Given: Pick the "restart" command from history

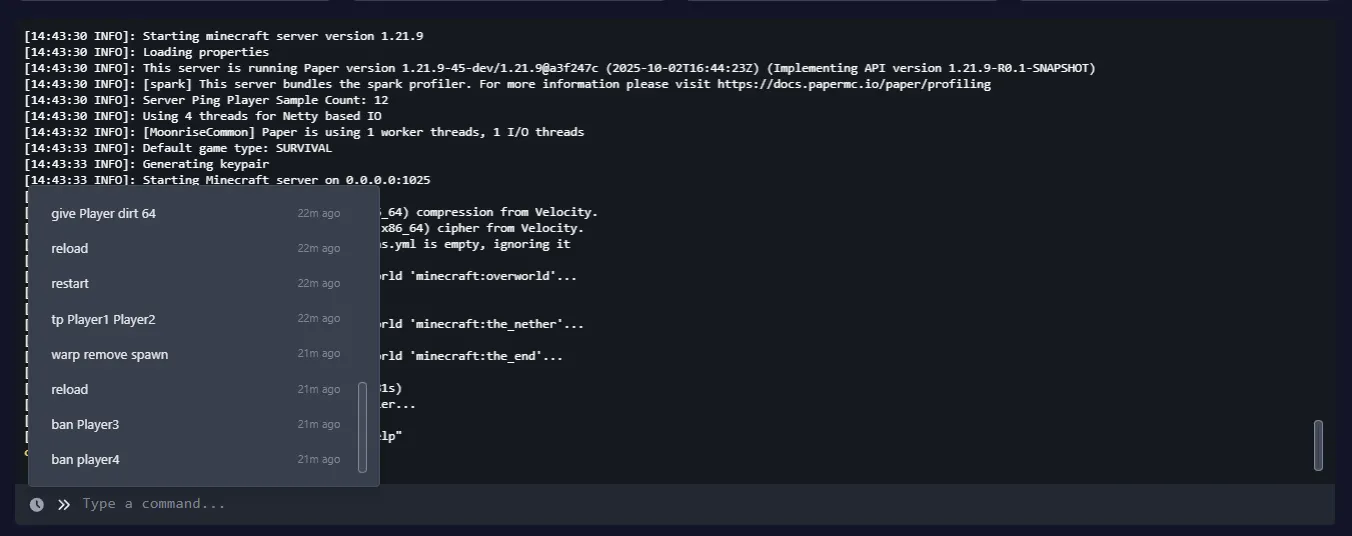Looking at the screenshot, I should 70,284.
